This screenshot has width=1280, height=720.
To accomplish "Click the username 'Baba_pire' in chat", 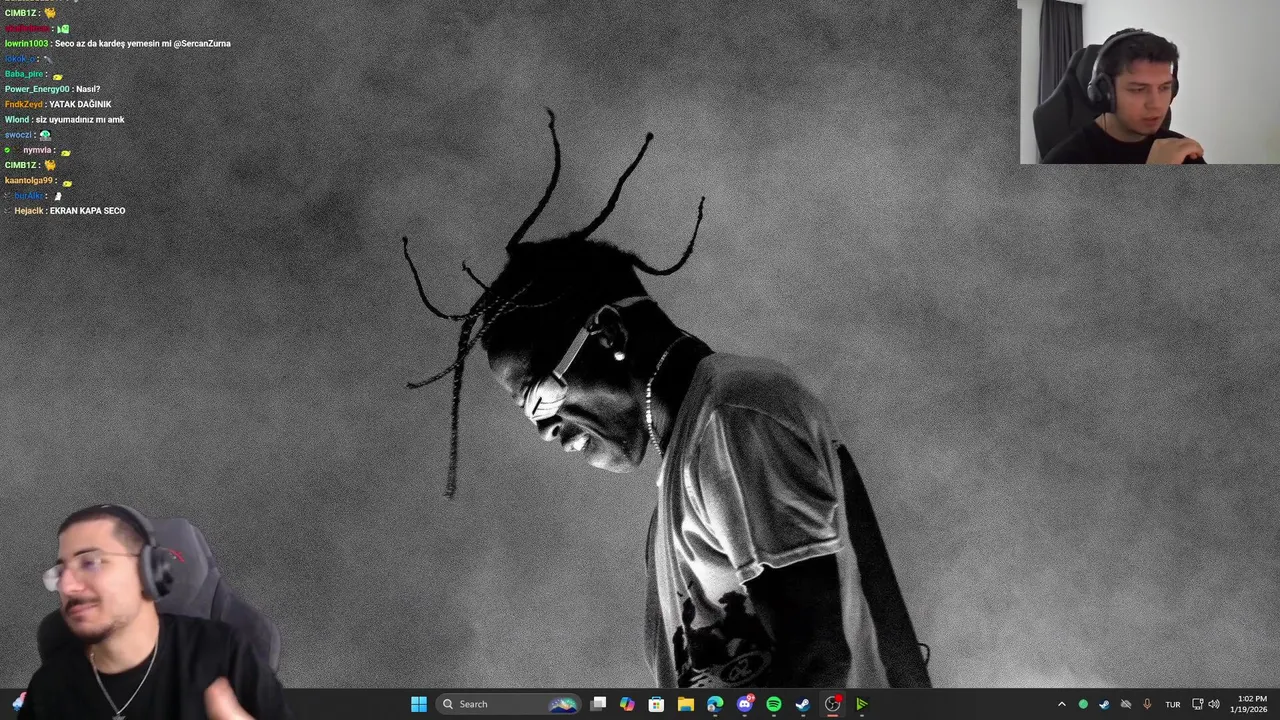I will [x=24, y=74].
